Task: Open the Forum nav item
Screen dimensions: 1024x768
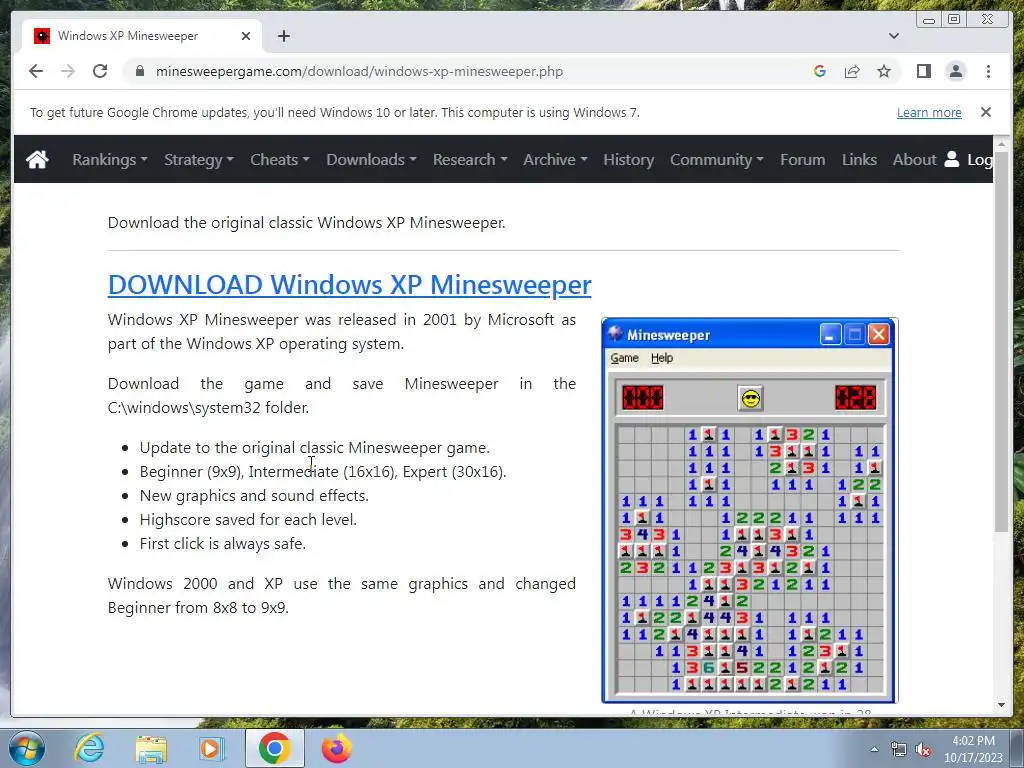Action: coord(802,159)
